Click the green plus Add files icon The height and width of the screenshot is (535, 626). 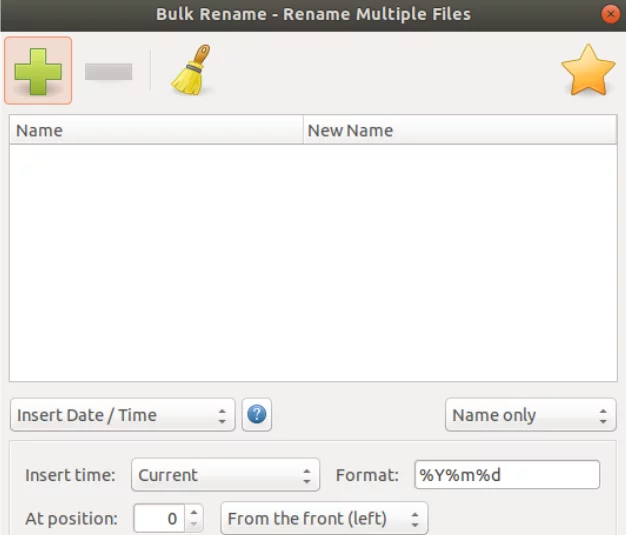38,71
